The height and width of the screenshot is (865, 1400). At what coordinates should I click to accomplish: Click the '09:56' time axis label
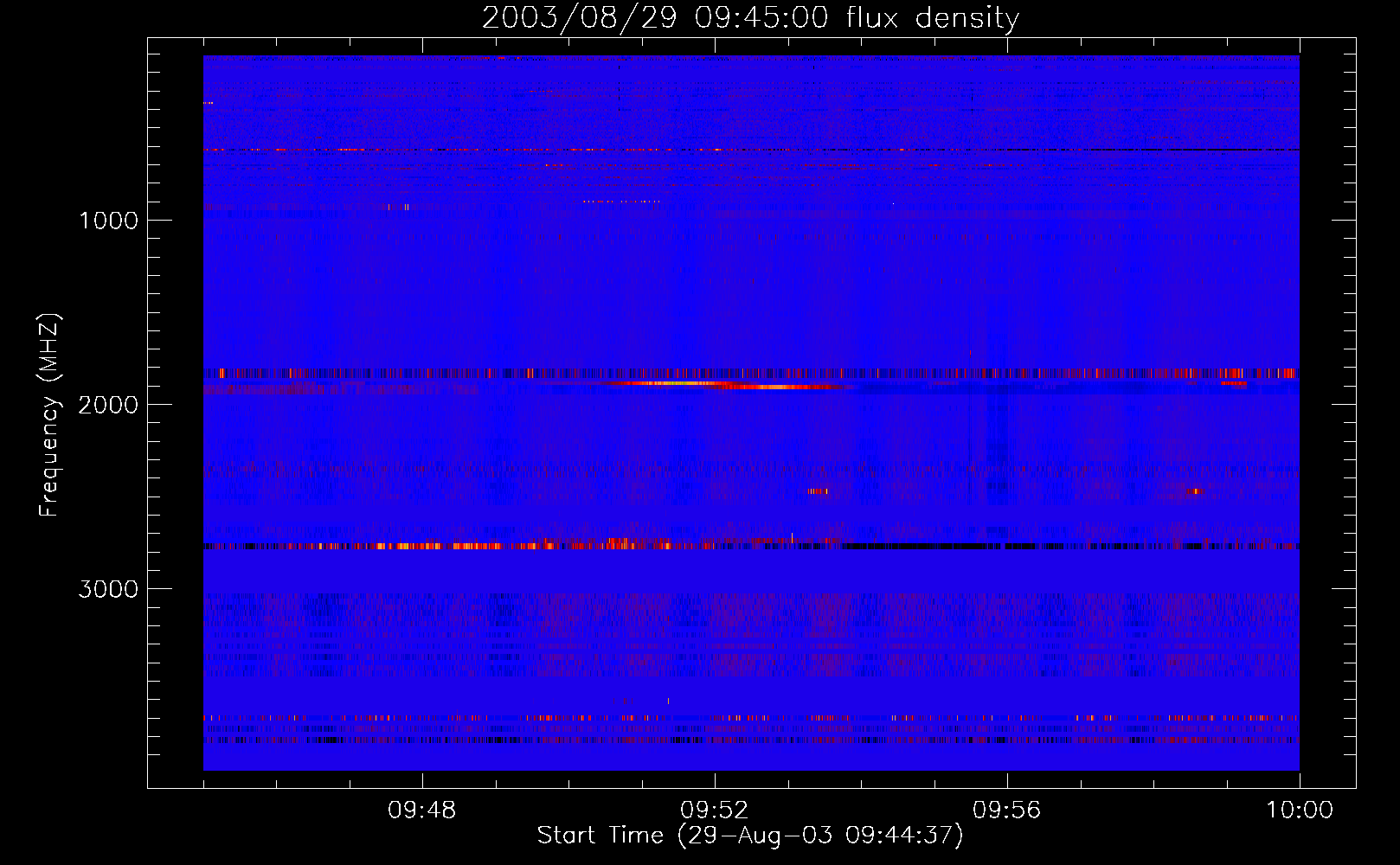[1007, 811]
